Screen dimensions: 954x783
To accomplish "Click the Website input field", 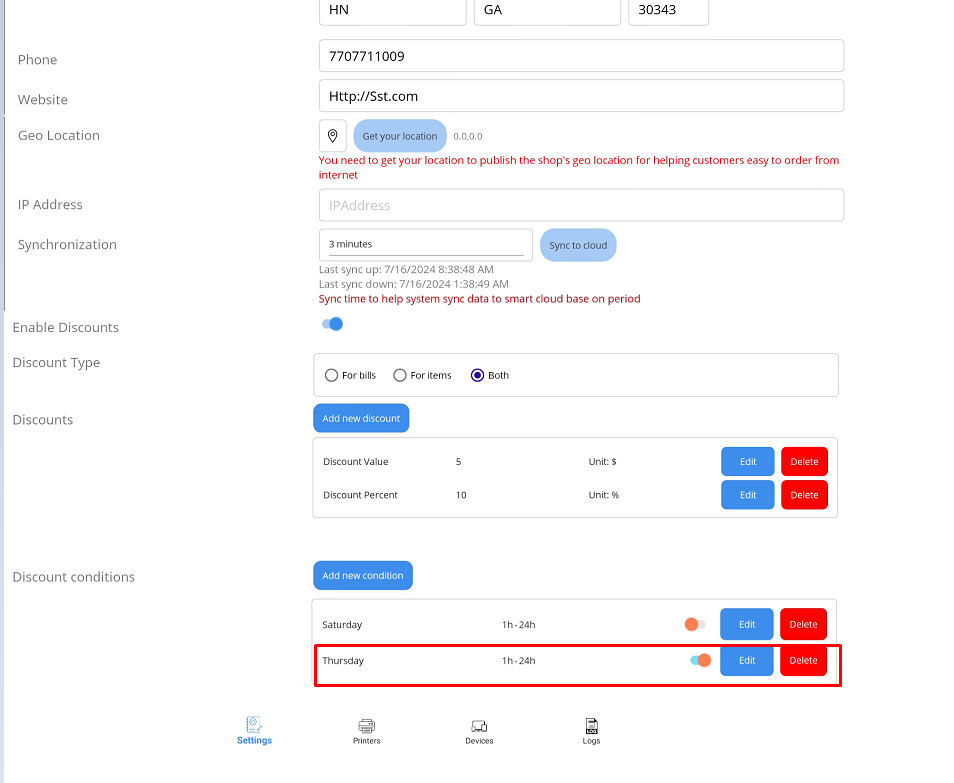I will pos(581,96).
